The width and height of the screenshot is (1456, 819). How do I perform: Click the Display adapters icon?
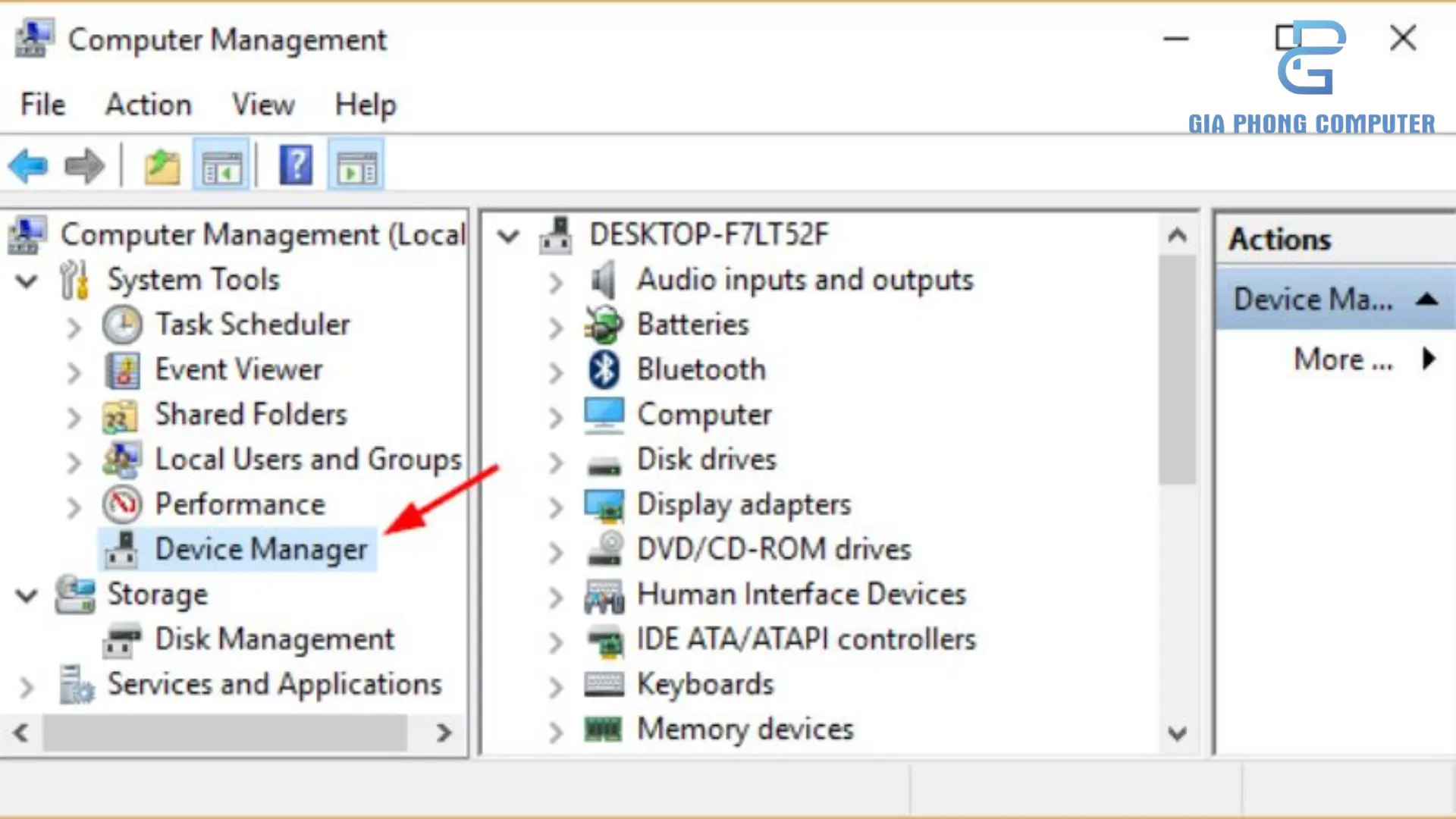click(604, 504)
